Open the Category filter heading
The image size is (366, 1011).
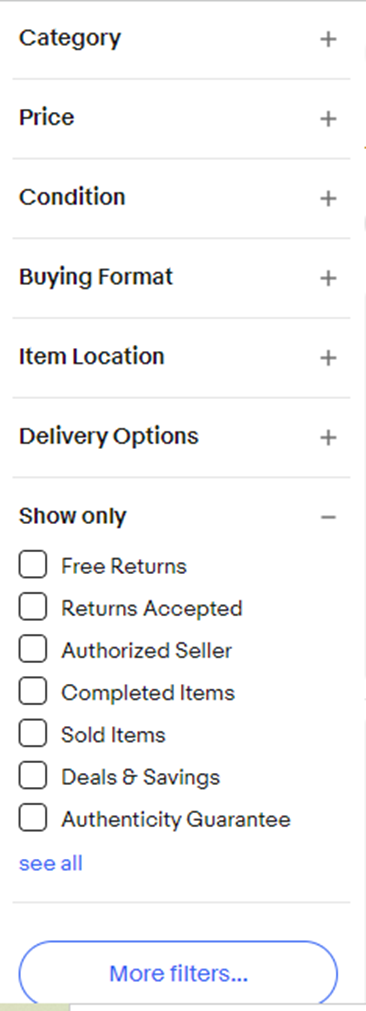(x=70, y=38)
